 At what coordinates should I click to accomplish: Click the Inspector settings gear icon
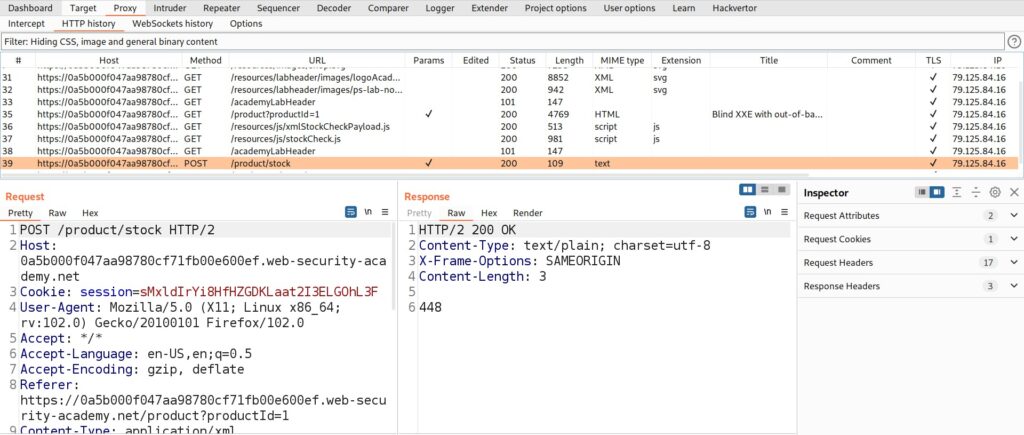coord(994,192)
